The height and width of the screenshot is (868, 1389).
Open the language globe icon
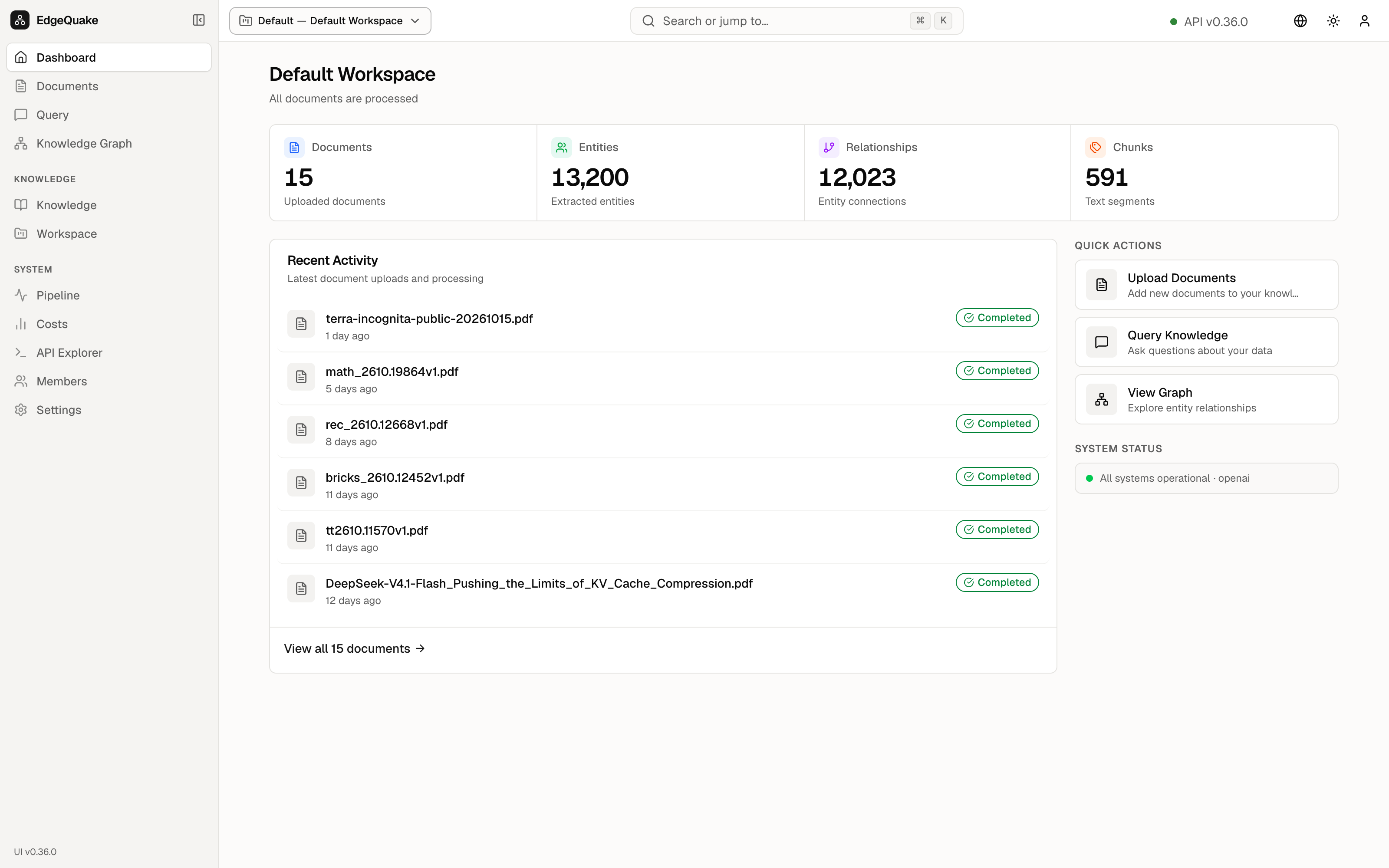click(x=1300, y=21)
